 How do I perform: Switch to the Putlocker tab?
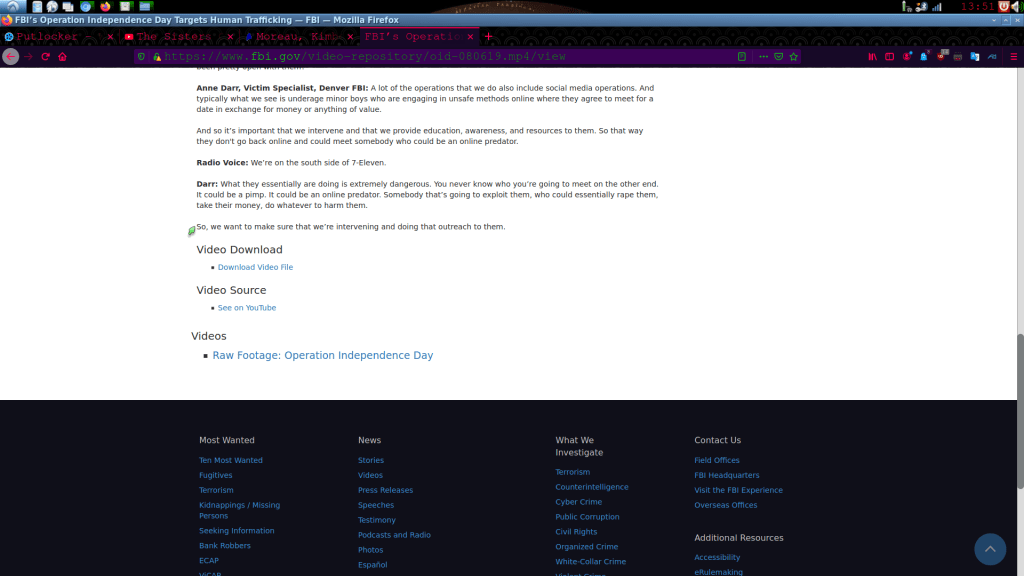pyautogui.click(x=52, y=37)
